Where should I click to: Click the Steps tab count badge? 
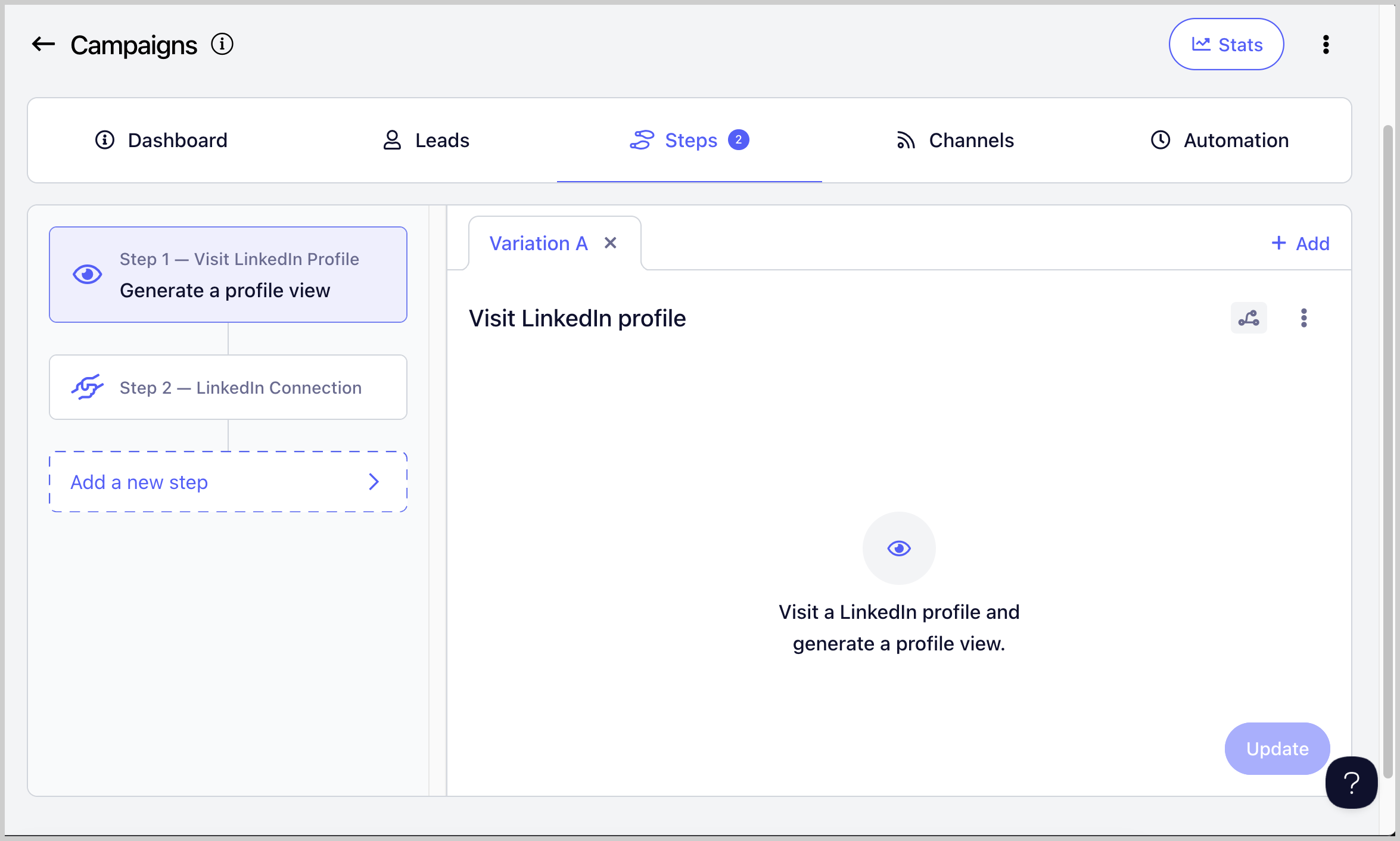[738, 140]
